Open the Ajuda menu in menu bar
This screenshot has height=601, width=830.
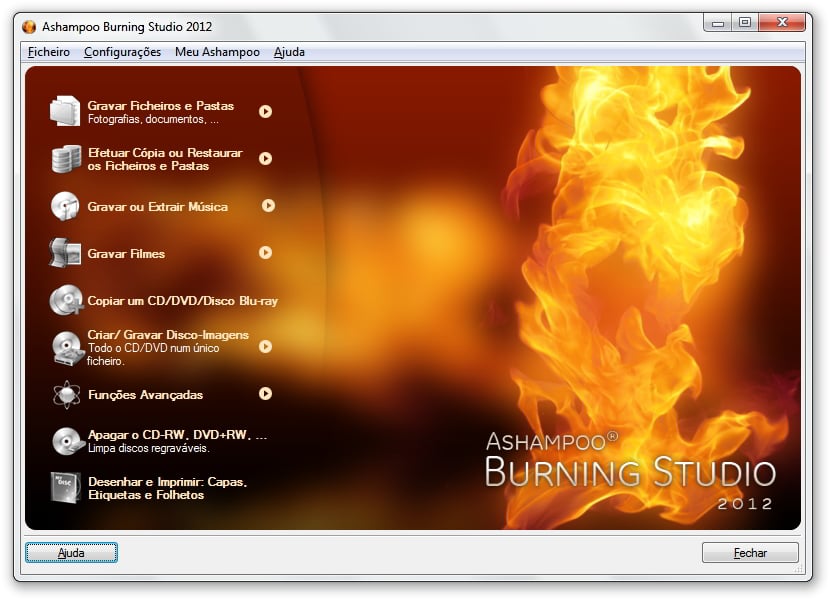point(289,52)
